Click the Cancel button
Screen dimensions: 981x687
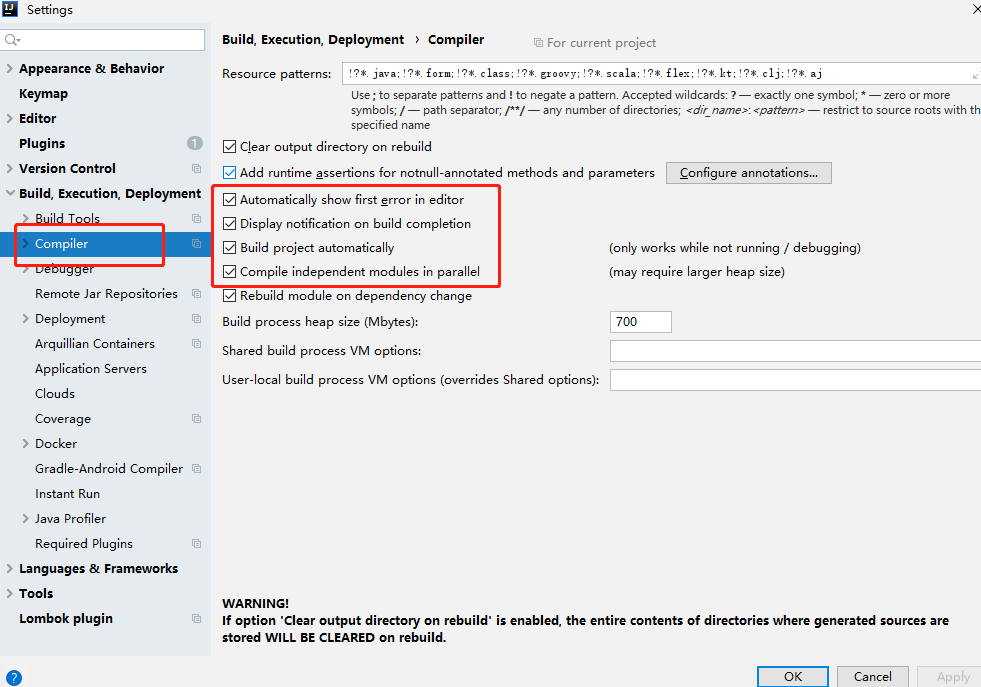tap(873, 676)
